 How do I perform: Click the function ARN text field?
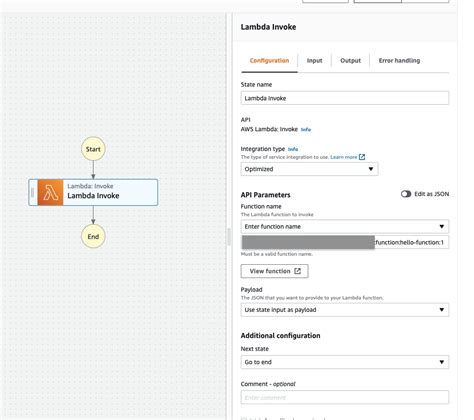[x=345, y=242]
